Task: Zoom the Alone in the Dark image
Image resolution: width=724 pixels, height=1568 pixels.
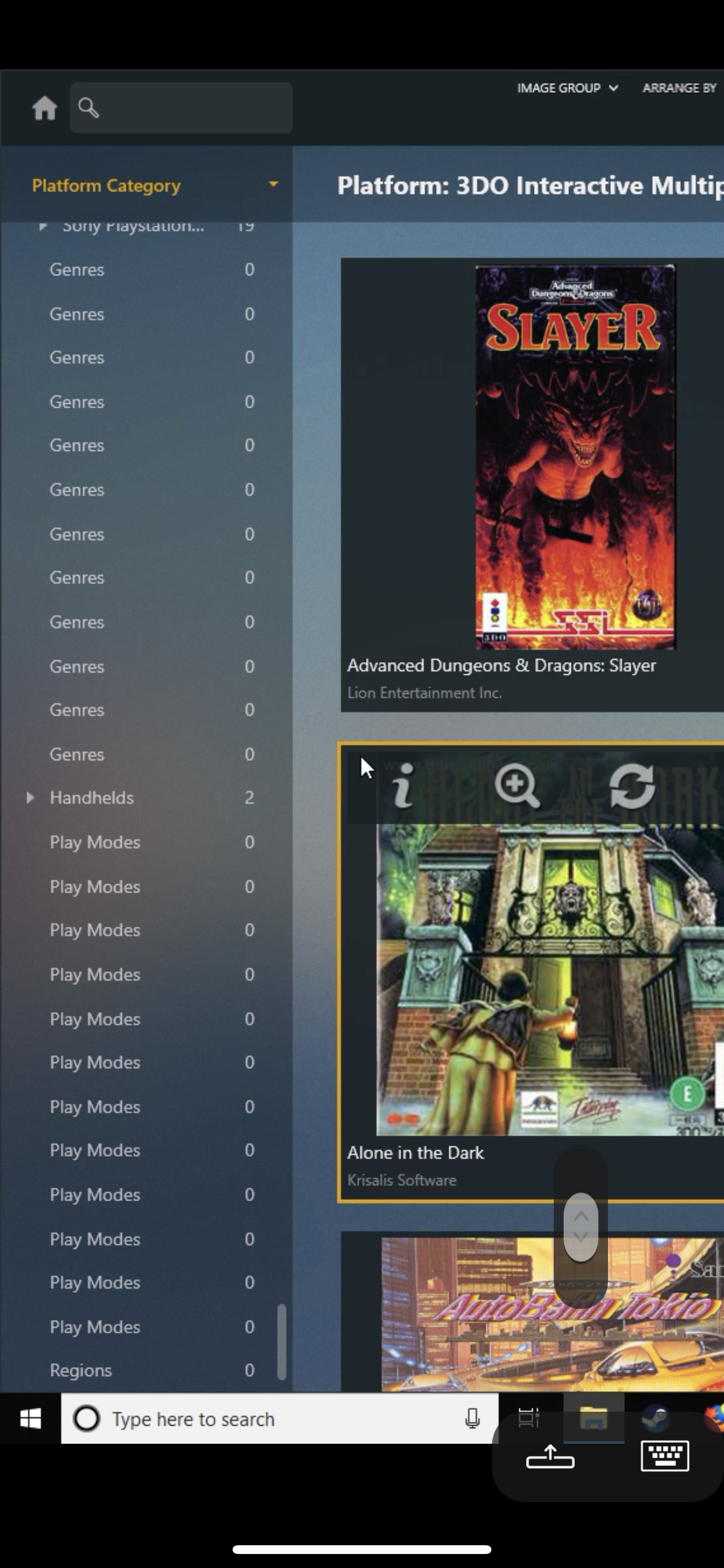Action: pyautogui.click(x=516, y=786)
